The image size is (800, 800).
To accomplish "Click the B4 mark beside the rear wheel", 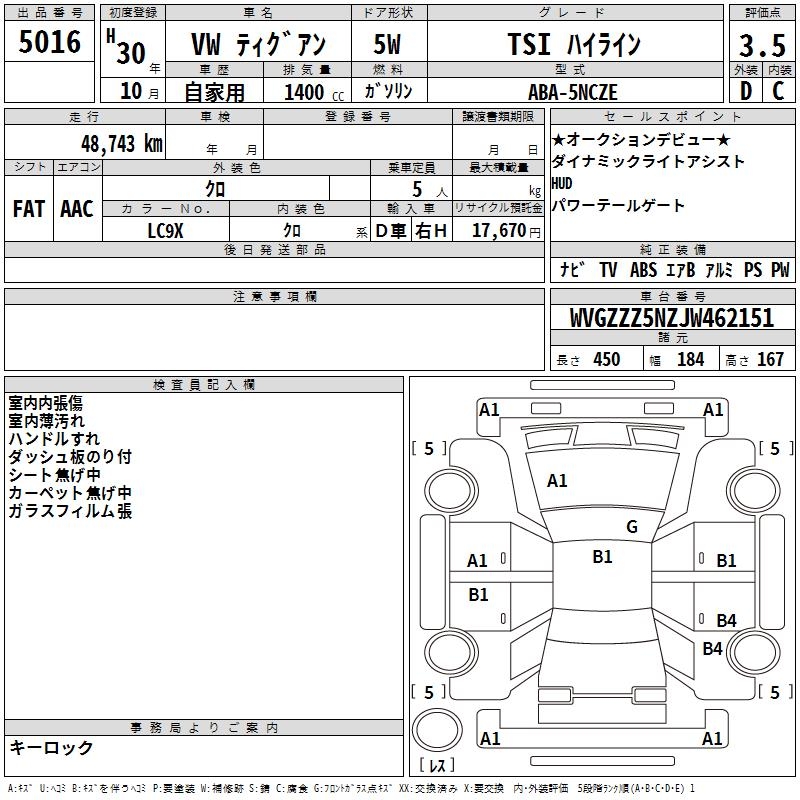I will point(712,648).
